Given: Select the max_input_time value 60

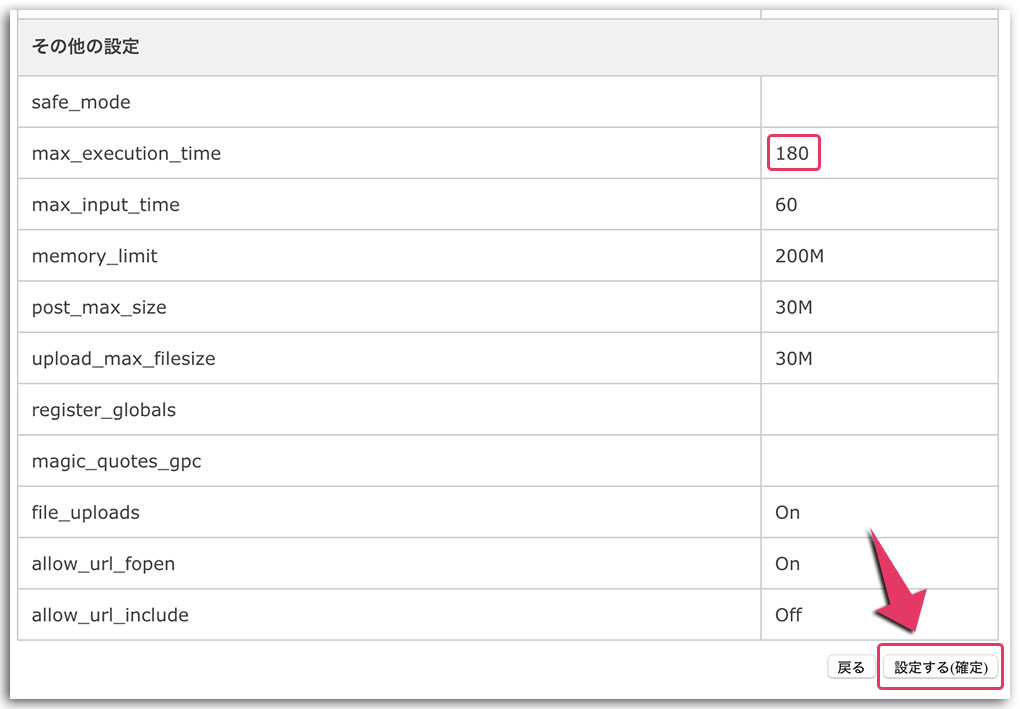Looking at the screenshot, I should click(x=786, y=205).
